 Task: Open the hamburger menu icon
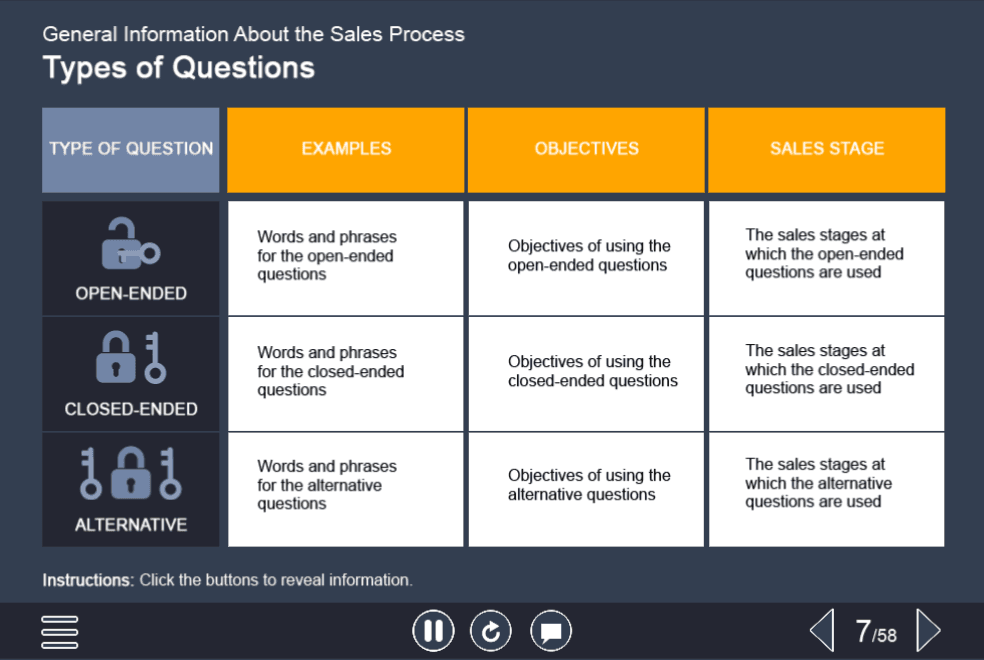point(60,631)
